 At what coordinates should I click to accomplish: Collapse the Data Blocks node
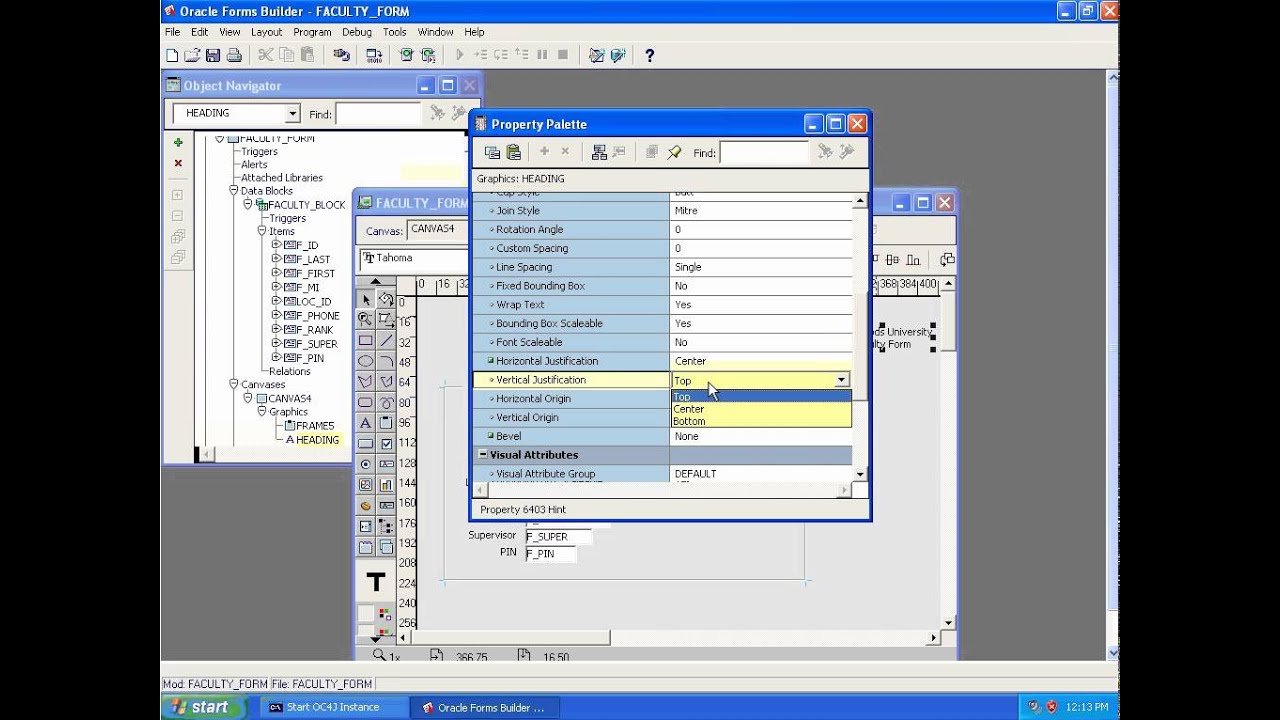(233, 191)
